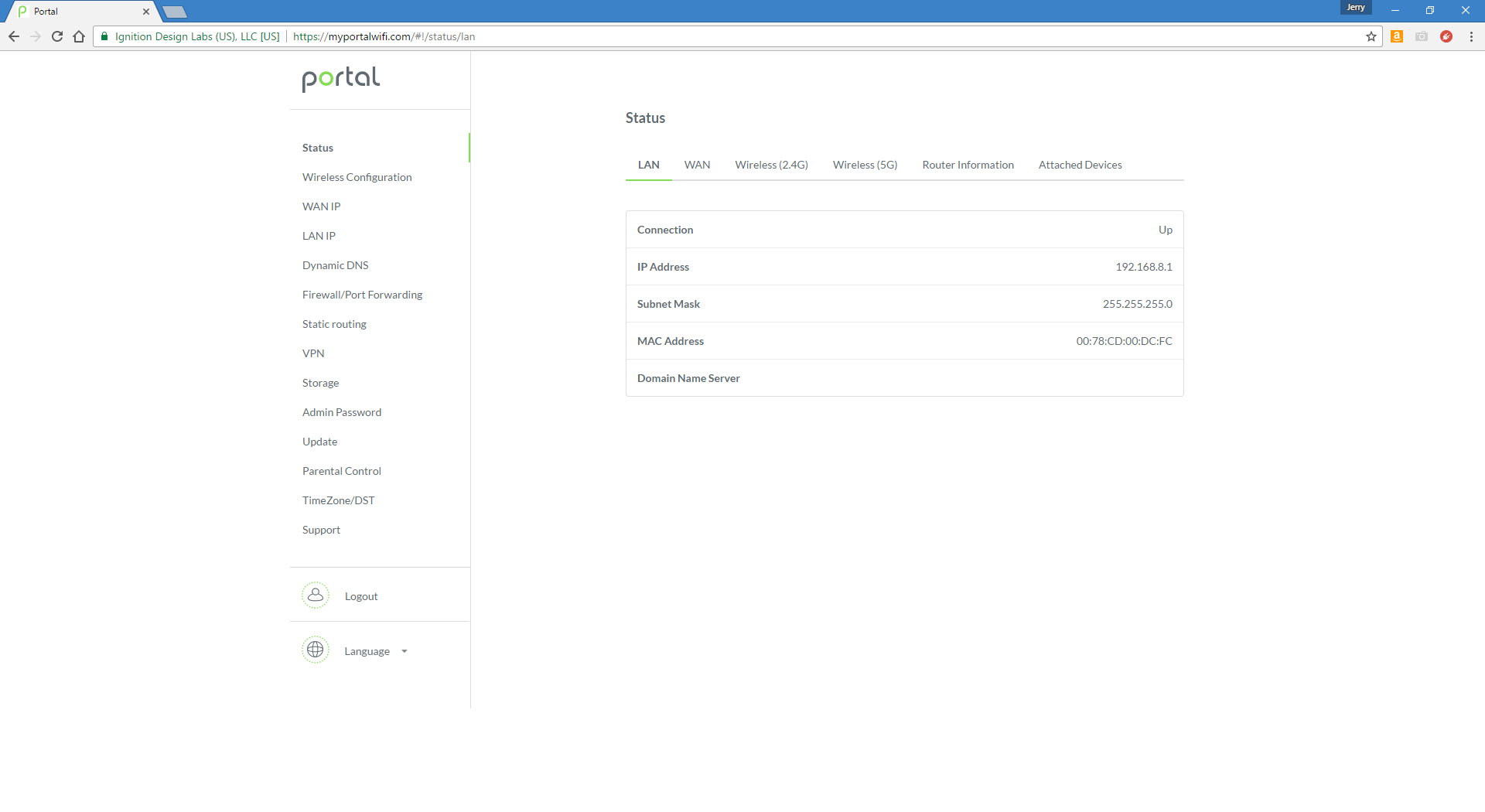Click the Subnet Mask value 255.255.255.0
Viewport: 1485px width, 812px height.
(1138, 304)
